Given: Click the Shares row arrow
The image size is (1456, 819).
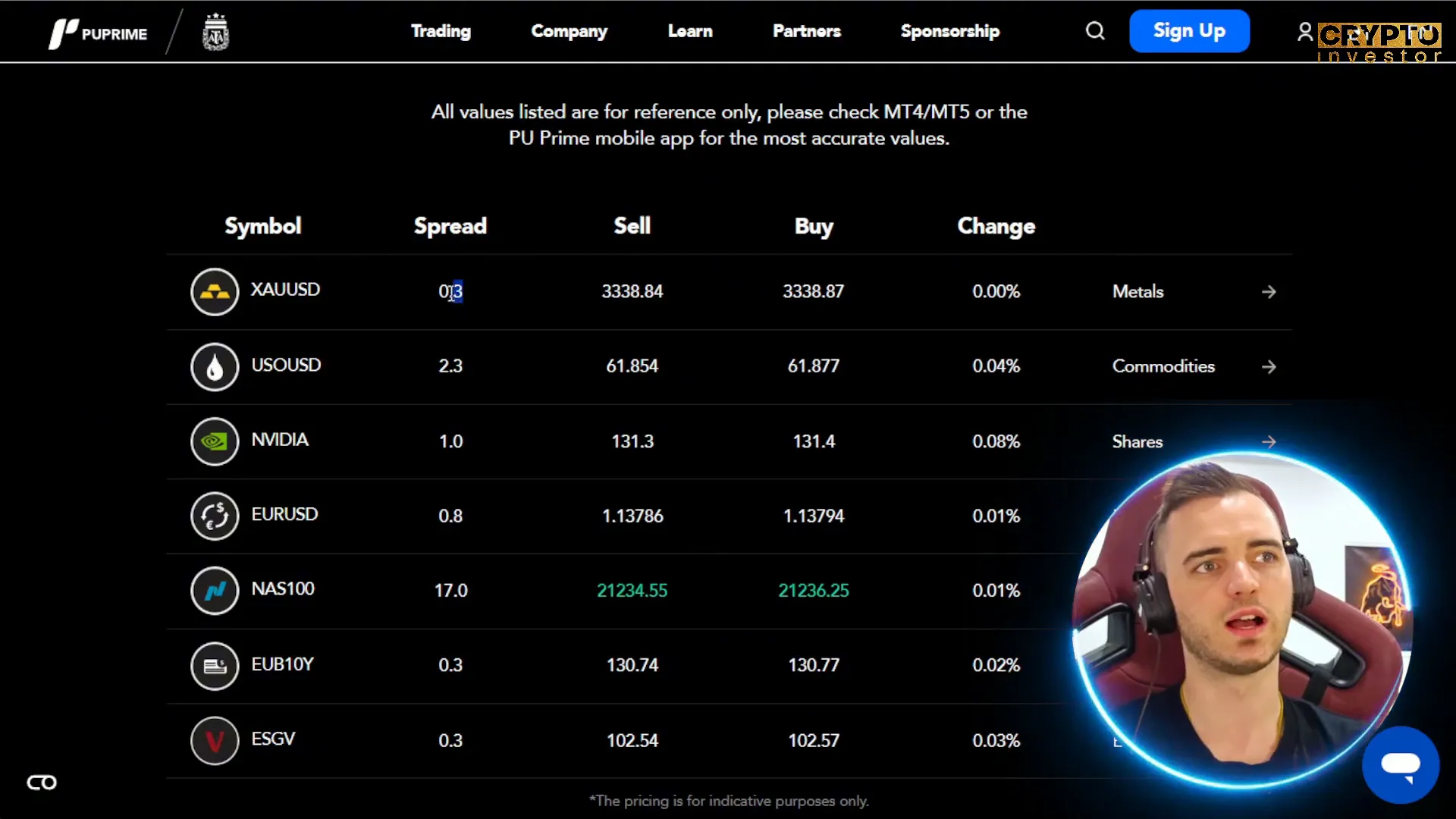Looking at the screenshot, I should 1269,441.
